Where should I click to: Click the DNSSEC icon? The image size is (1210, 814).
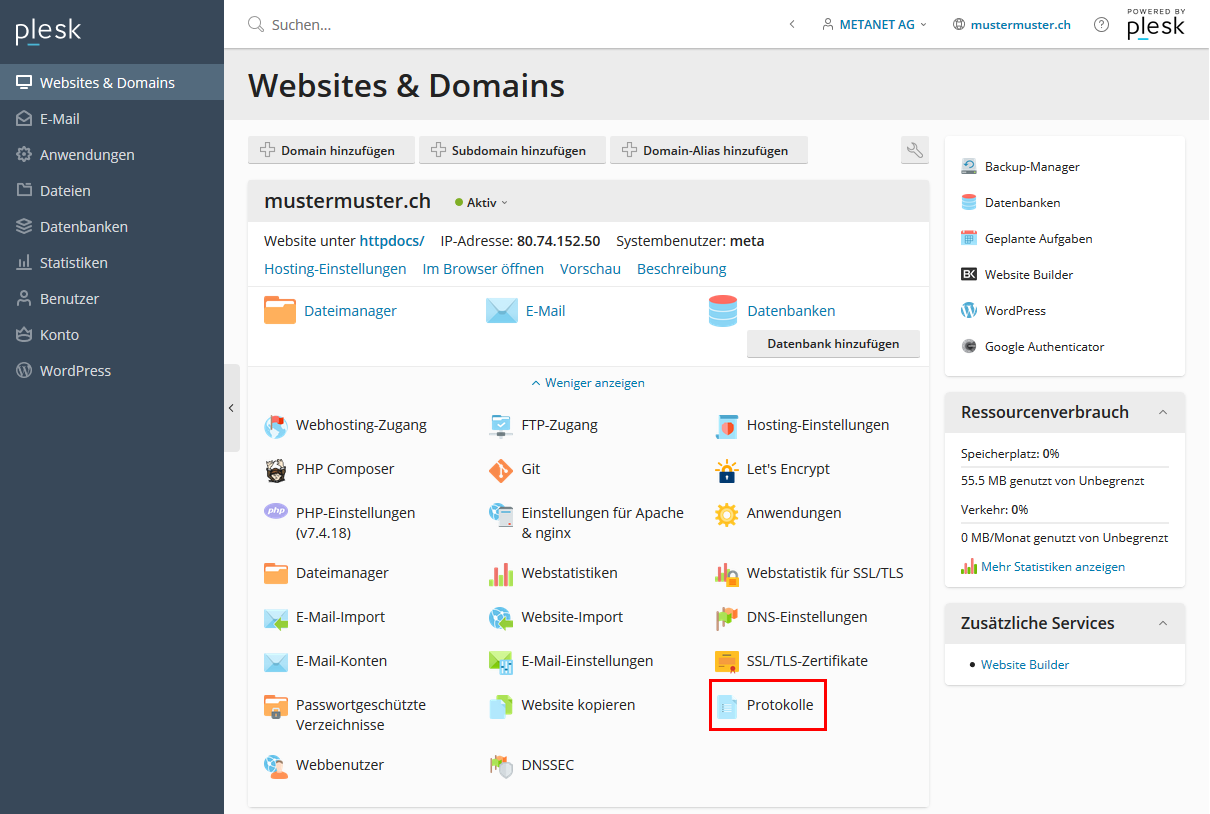point(501,765)
